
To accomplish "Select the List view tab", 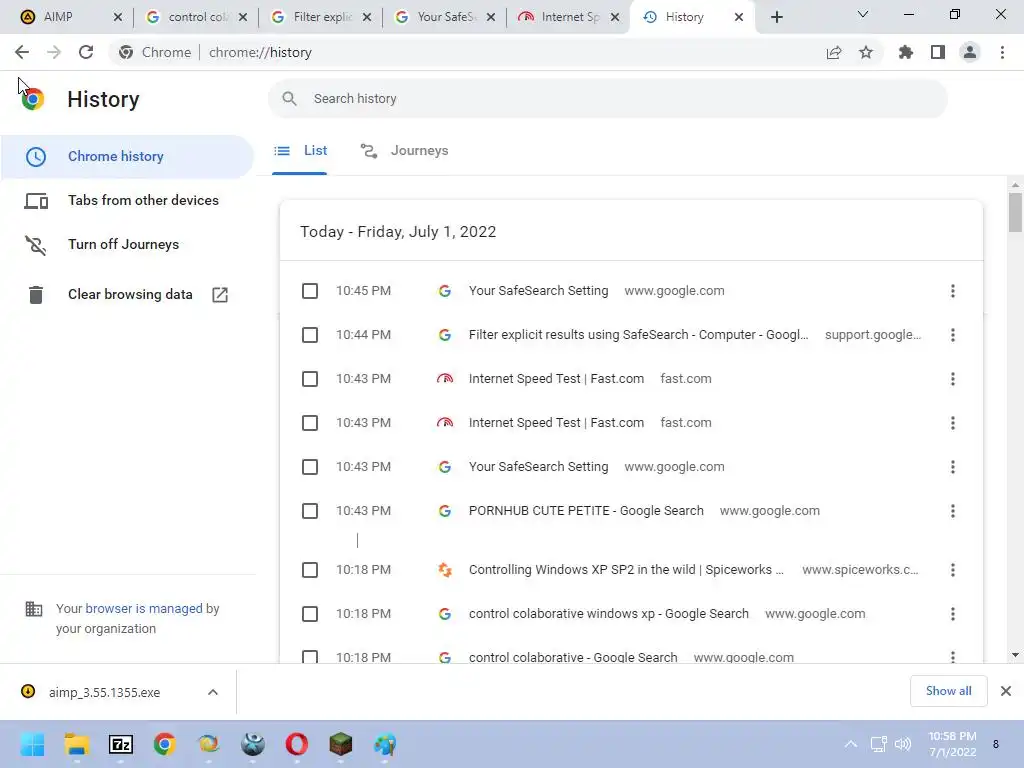I will (300, 151).
